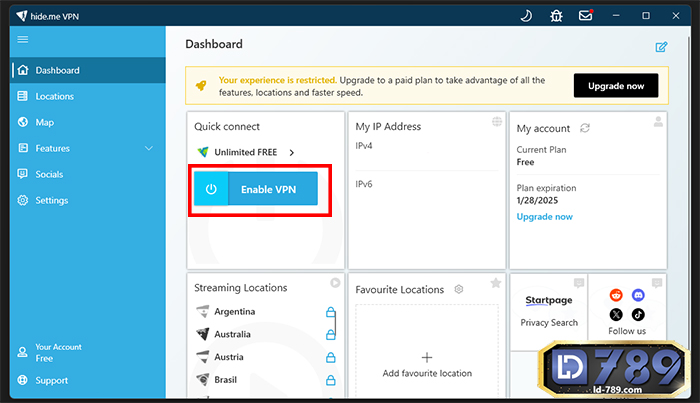Open the X social icon

[616, 315]
